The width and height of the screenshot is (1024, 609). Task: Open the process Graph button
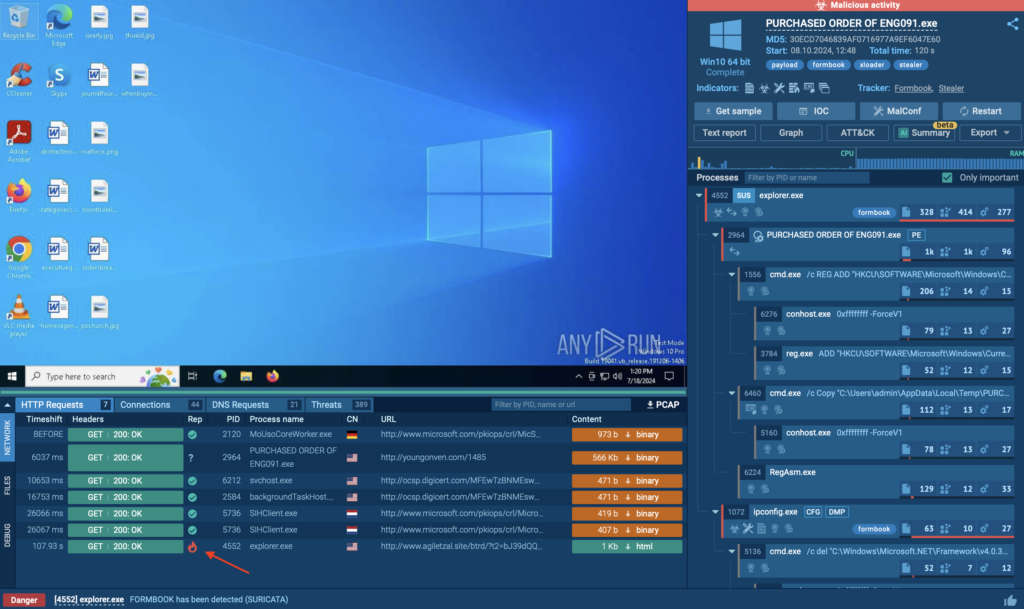pos(791,133)
